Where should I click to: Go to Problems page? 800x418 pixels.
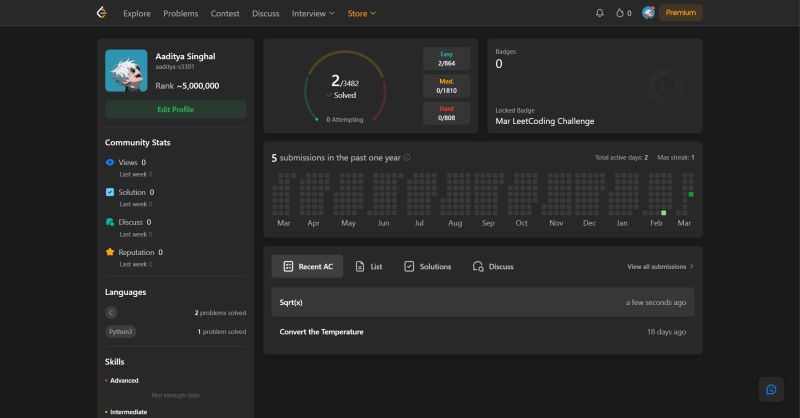coord(181,13)
